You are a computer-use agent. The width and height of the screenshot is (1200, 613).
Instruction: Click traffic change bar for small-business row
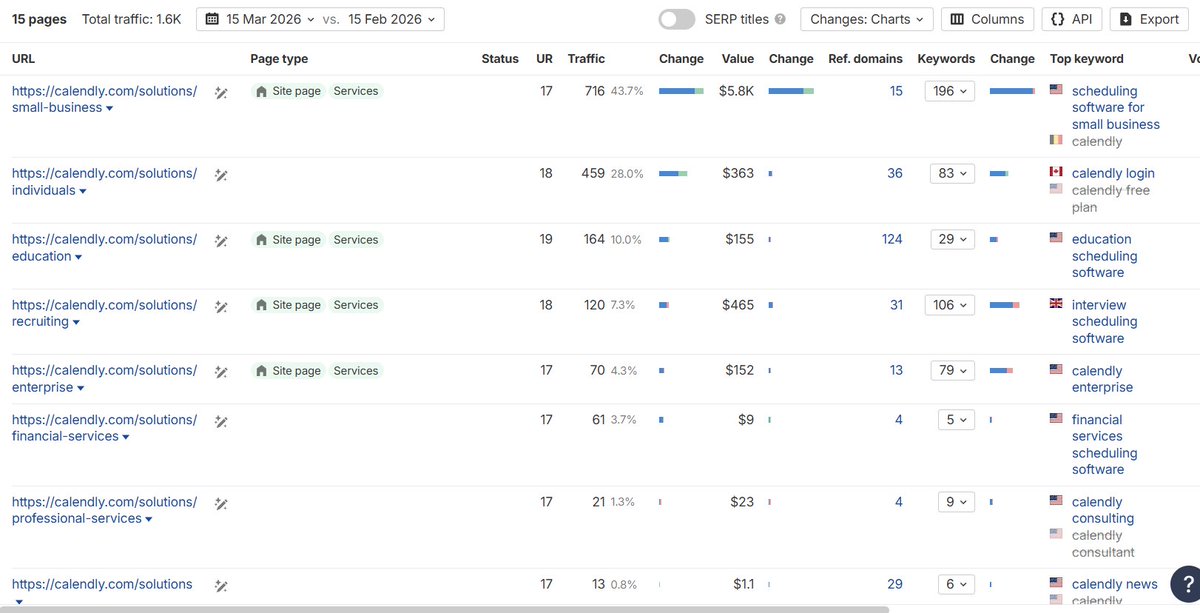tap(681, 91)
